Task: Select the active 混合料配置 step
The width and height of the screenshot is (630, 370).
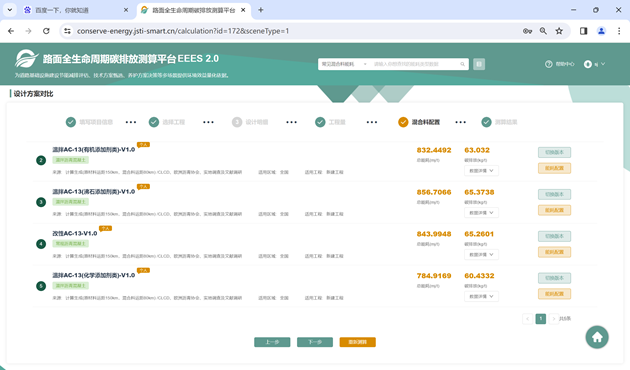Action: click(x=419, y=122)
